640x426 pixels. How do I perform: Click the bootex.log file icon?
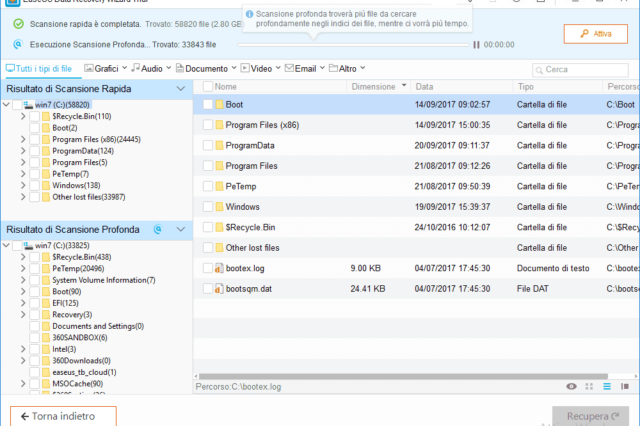pos(219,268)
